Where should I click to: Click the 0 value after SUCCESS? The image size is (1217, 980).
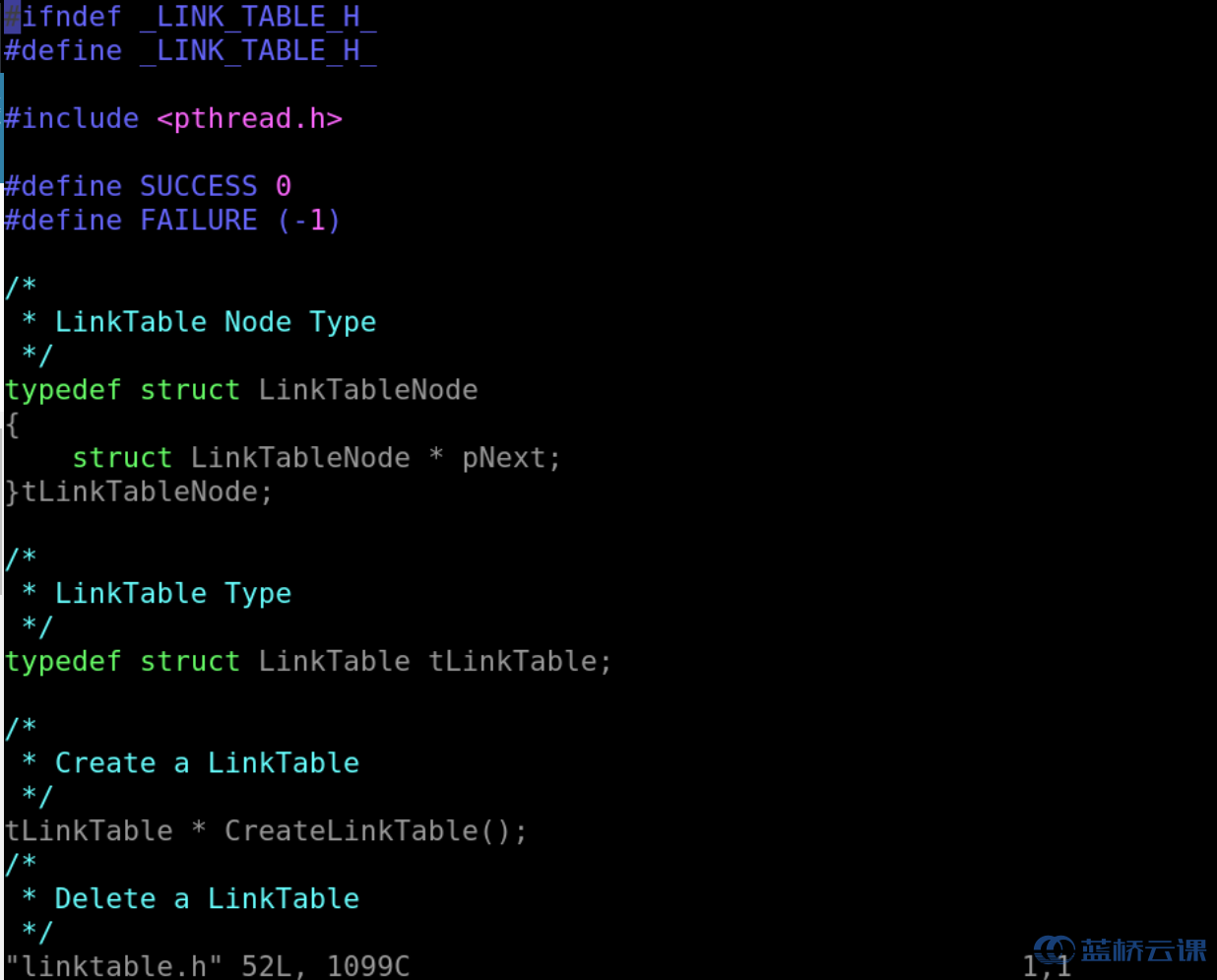coord(284,186)
